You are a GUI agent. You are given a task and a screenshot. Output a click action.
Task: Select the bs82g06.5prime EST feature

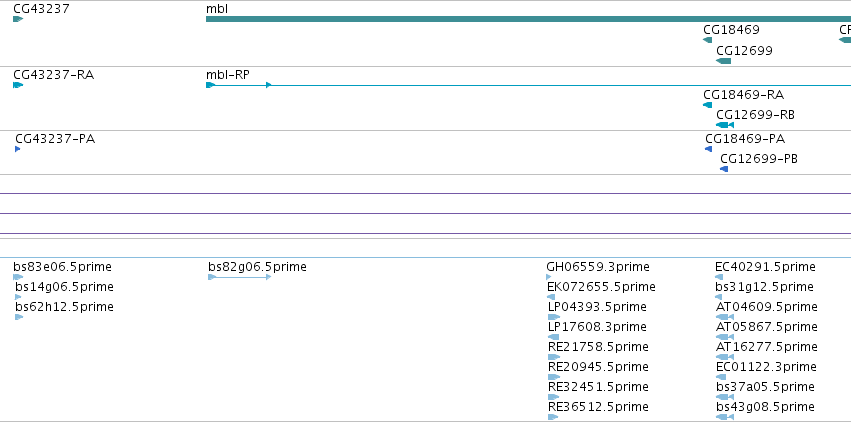point(239,277)
